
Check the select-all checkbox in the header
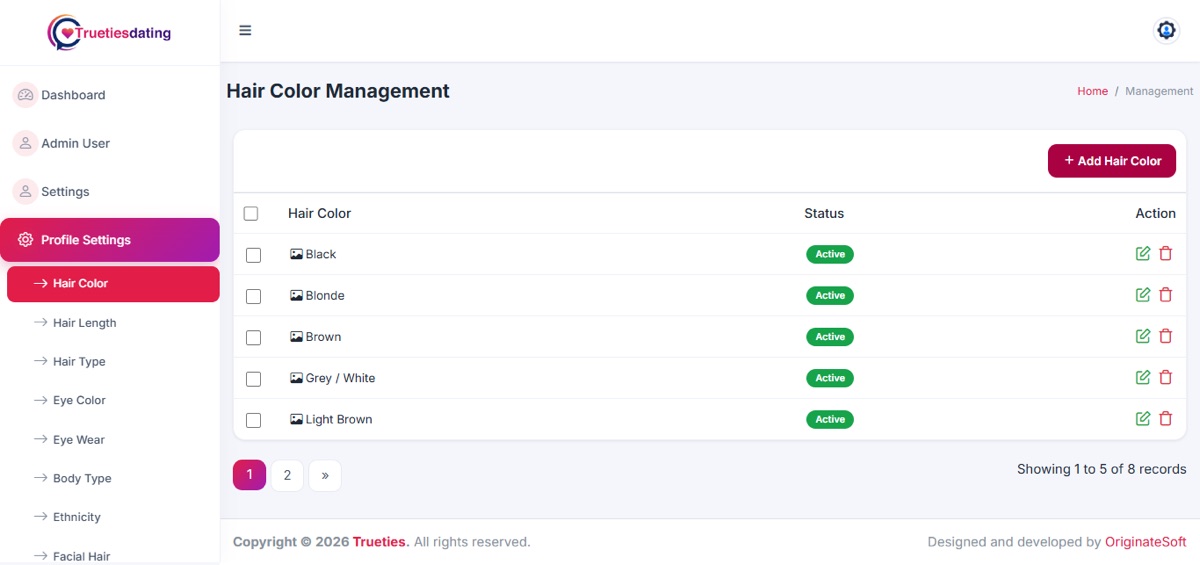pyautogui.click(x=251, y=213)
